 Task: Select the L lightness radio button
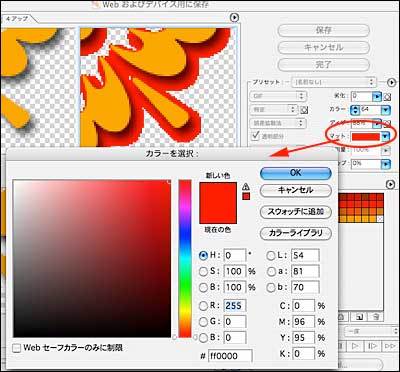(x=271, y=256)
